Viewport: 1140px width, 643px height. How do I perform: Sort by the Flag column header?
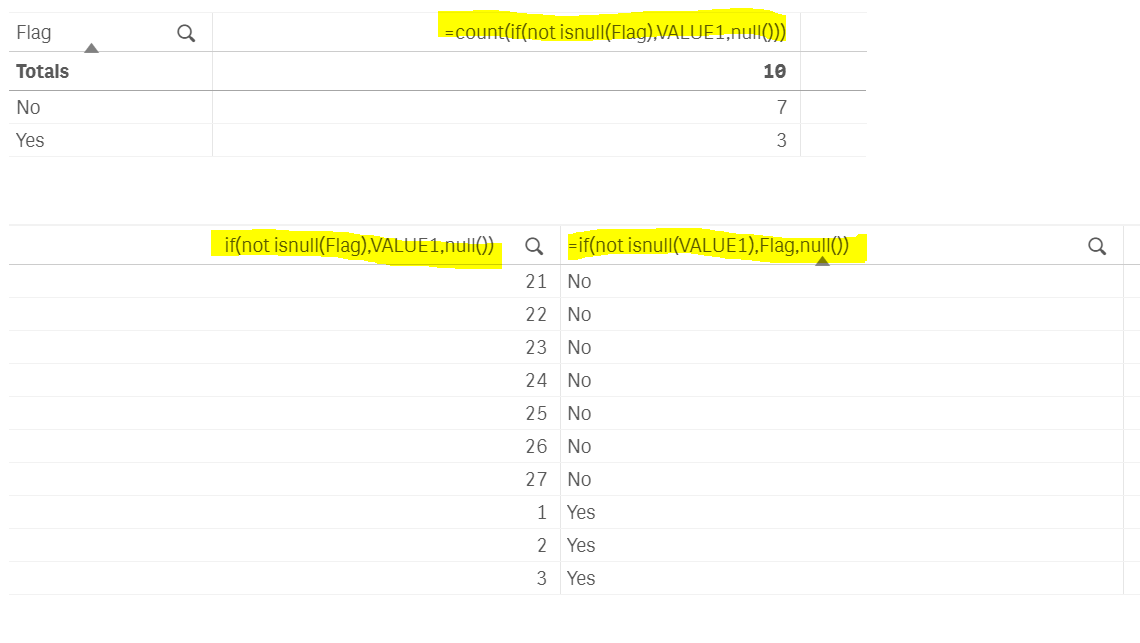[34, 33]
